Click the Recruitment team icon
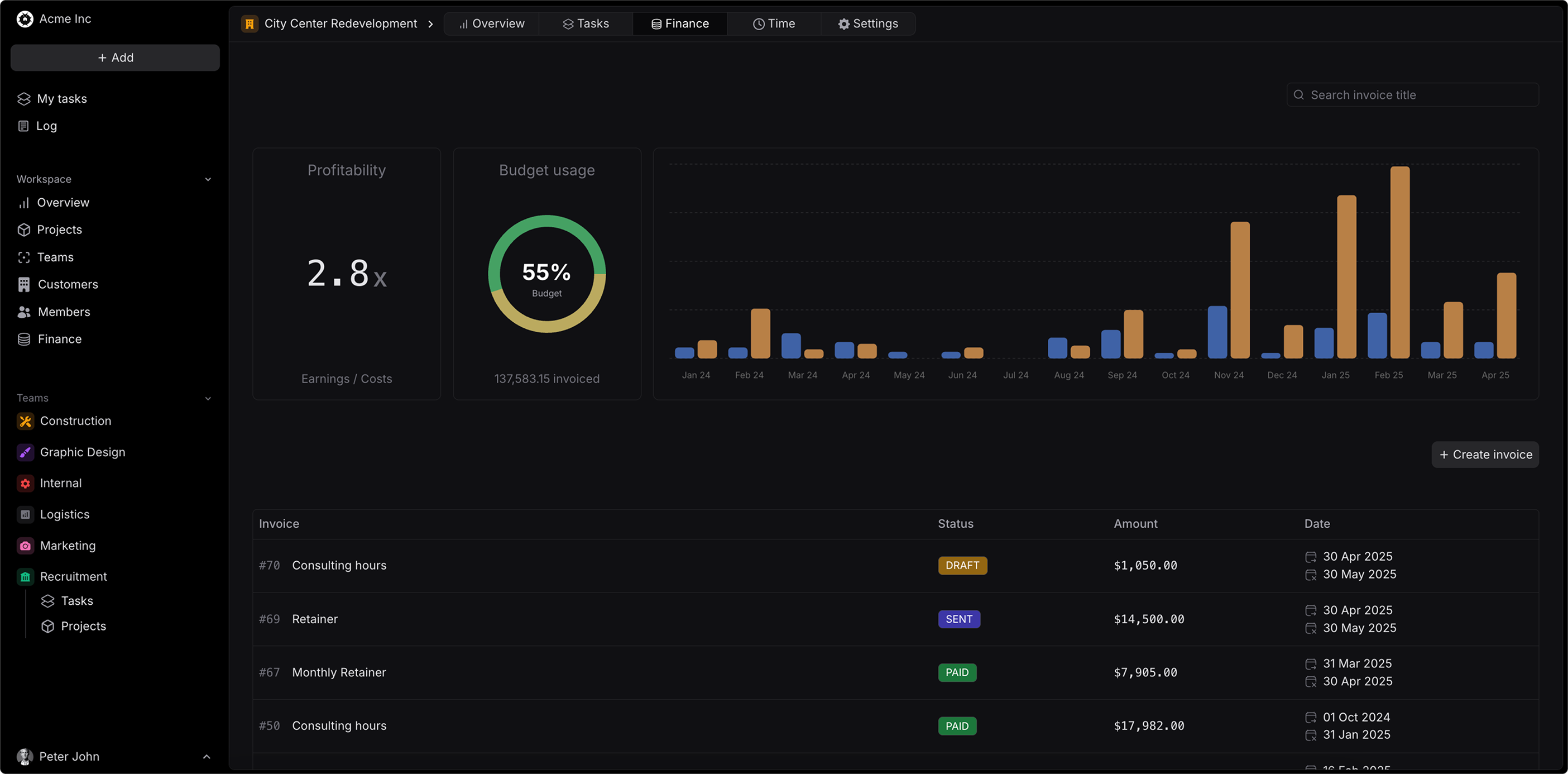Image resolution: width=1568 pixels, height=774 pixels. (x=25, y=576)
